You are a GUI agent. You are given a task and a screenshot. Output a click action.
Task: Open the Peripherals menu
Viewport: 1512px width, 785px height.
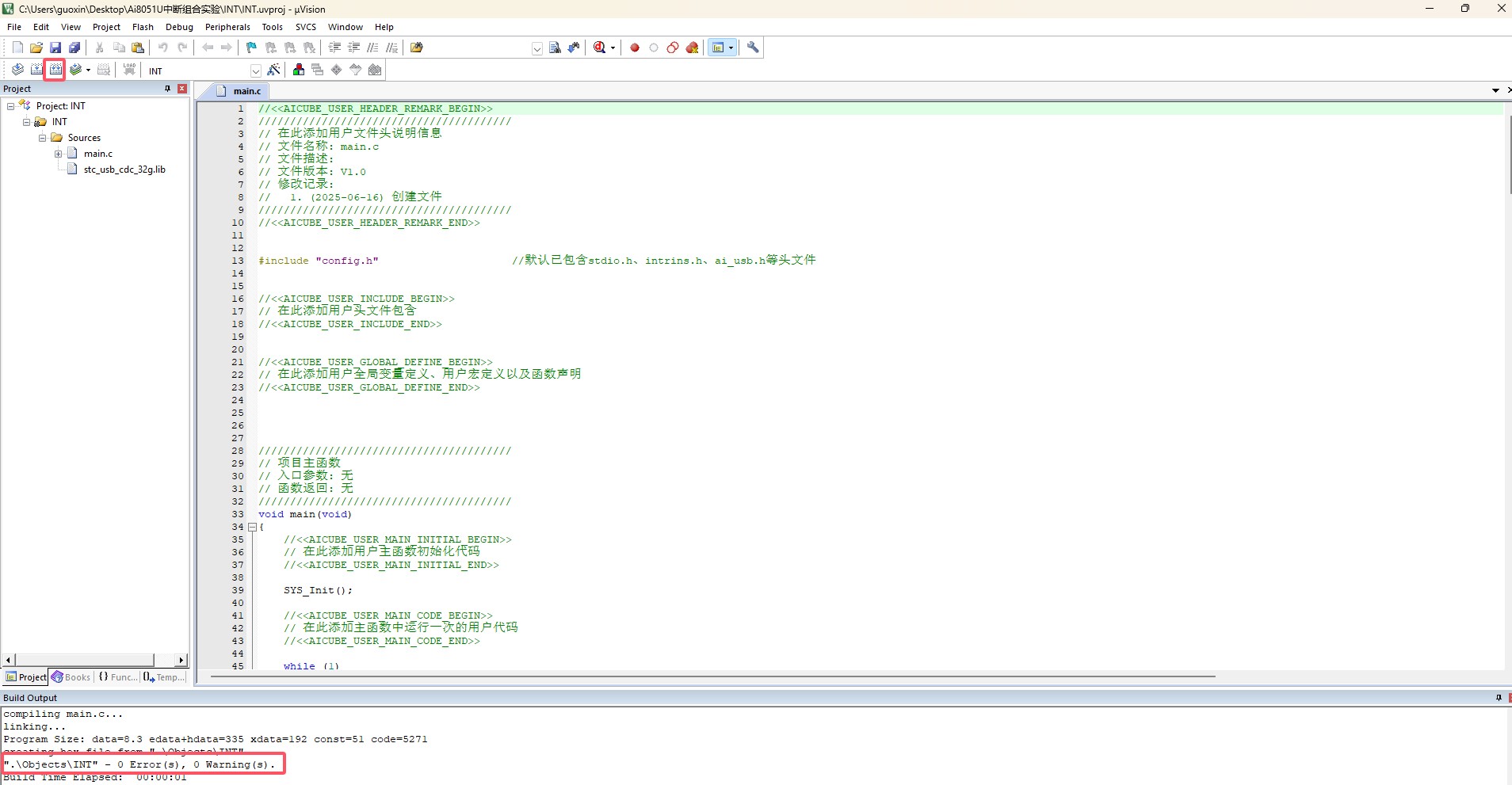(227, 27)
